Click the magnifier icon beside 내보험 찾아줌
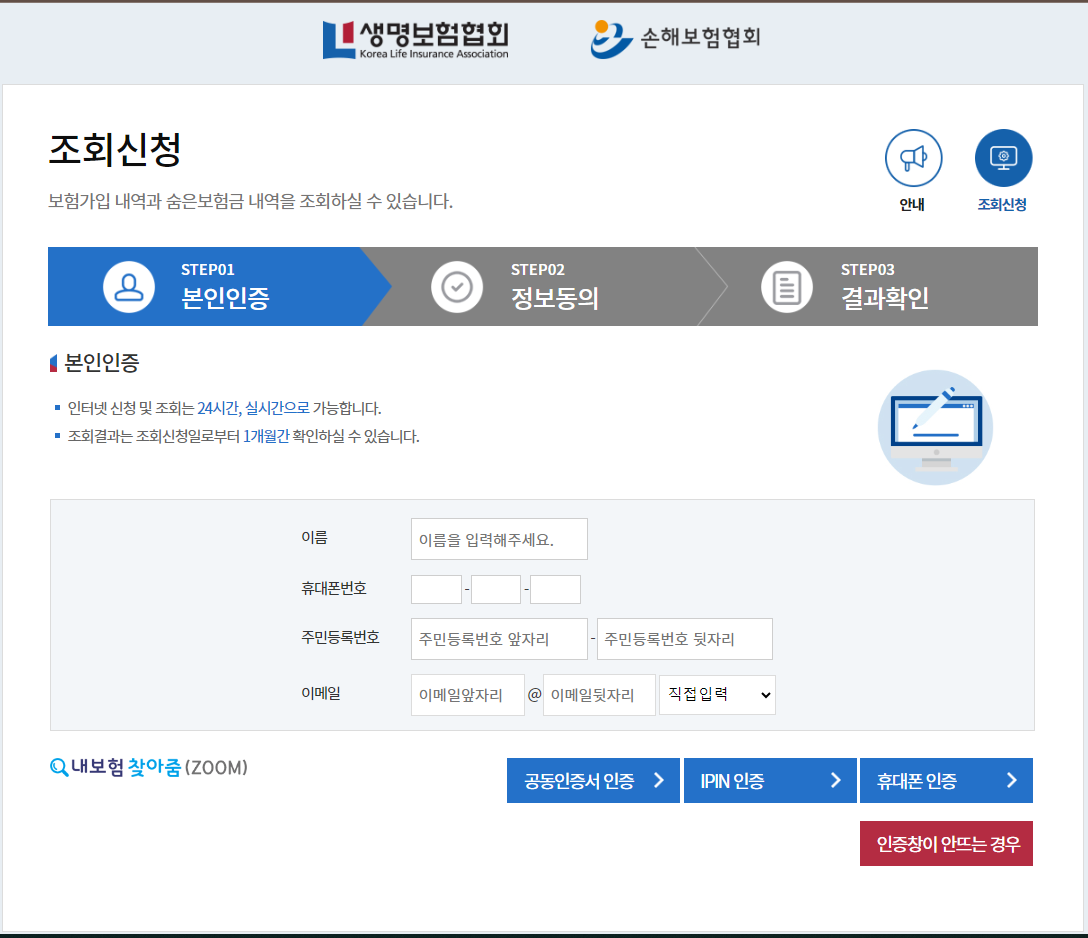The width and height of the screenshot is (1088, 938). point(57,765)
